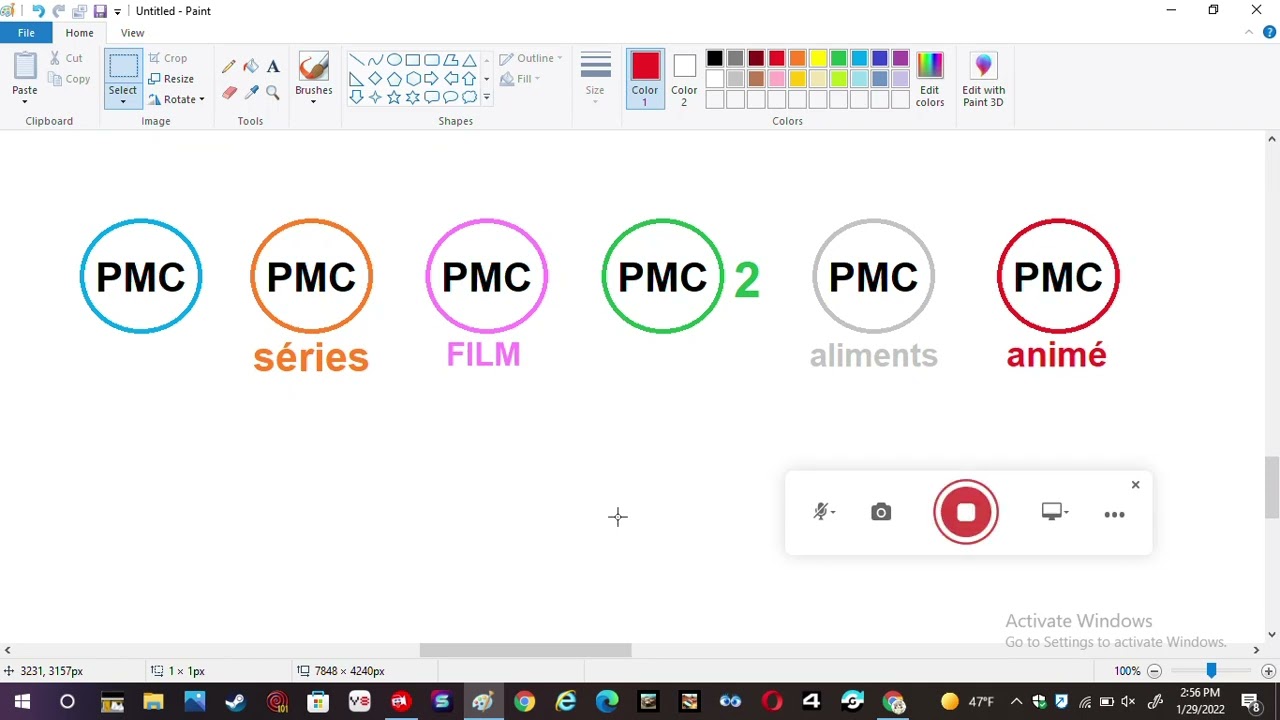Open the Rotate dropdown
Viewport: 1280px width, 720px height.
point(177,100)
